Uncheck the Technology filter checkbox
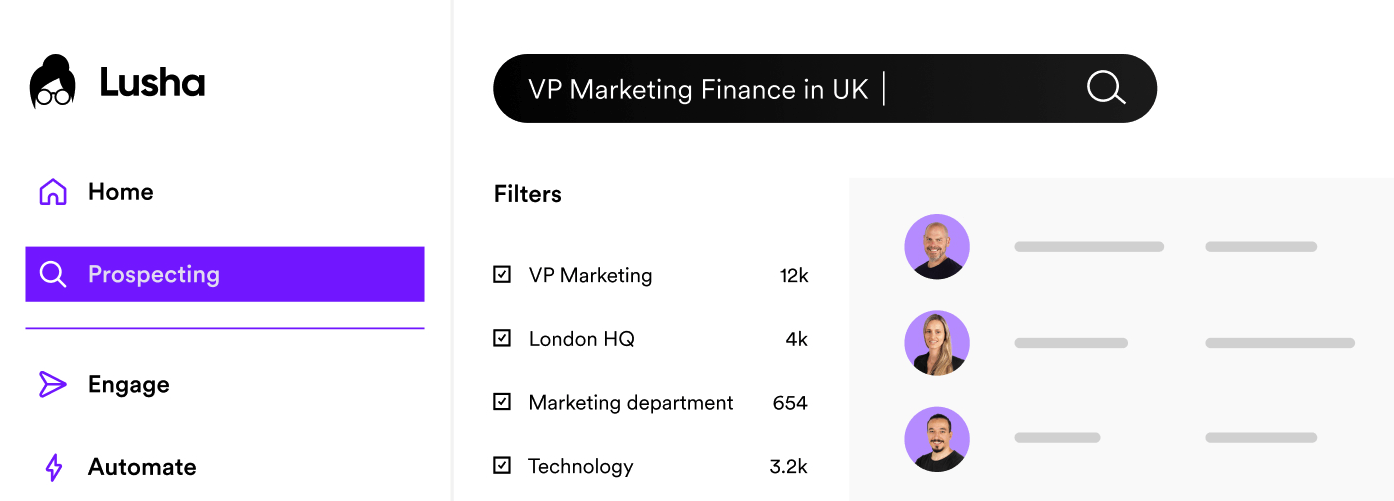Viewport: 1394px width, 501px height. point(502,465)
